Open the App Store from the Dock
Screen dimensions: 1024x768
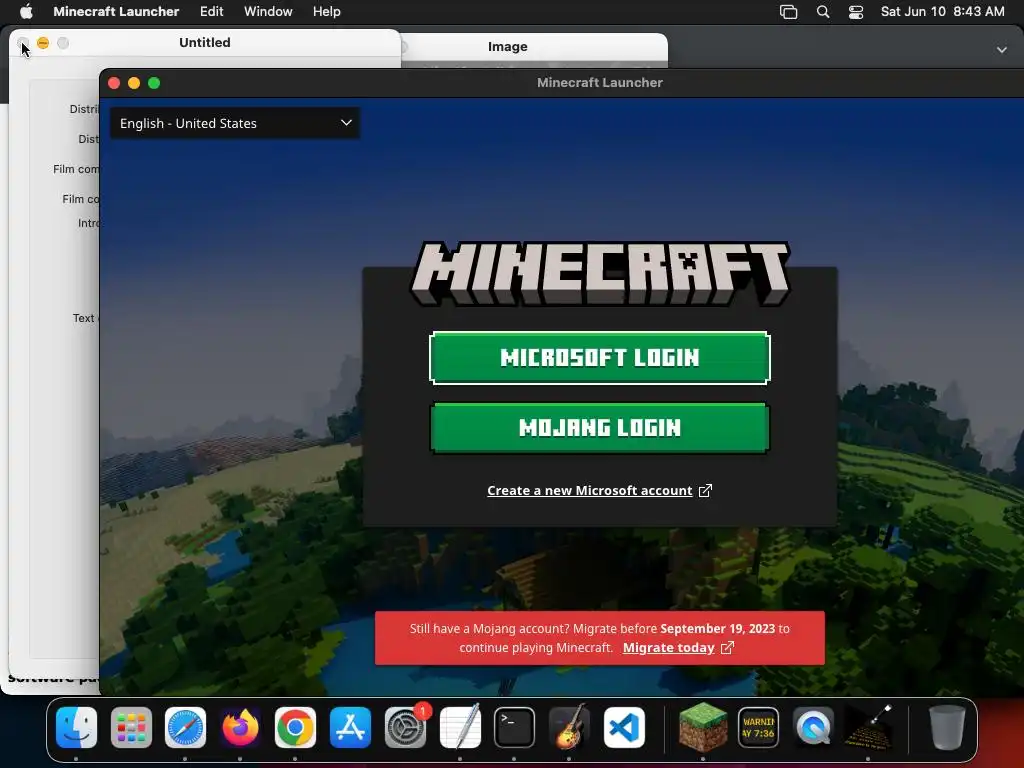tap(350, 727)
